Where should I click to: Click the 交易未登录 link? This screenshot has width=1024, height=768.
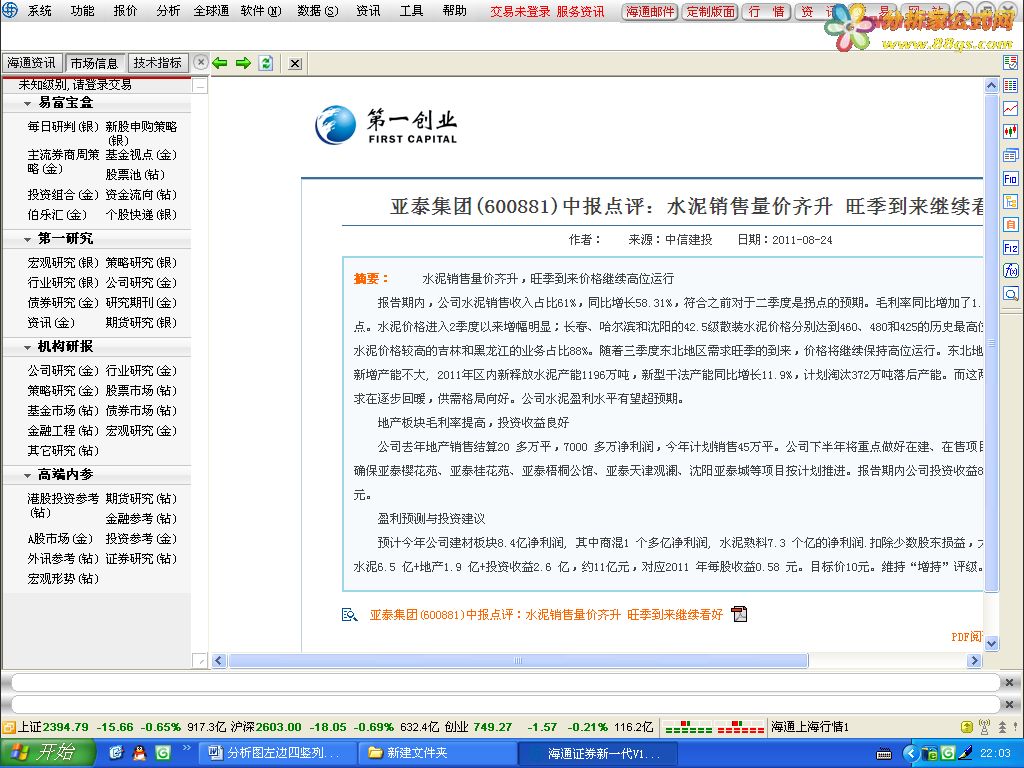[520, 12]
